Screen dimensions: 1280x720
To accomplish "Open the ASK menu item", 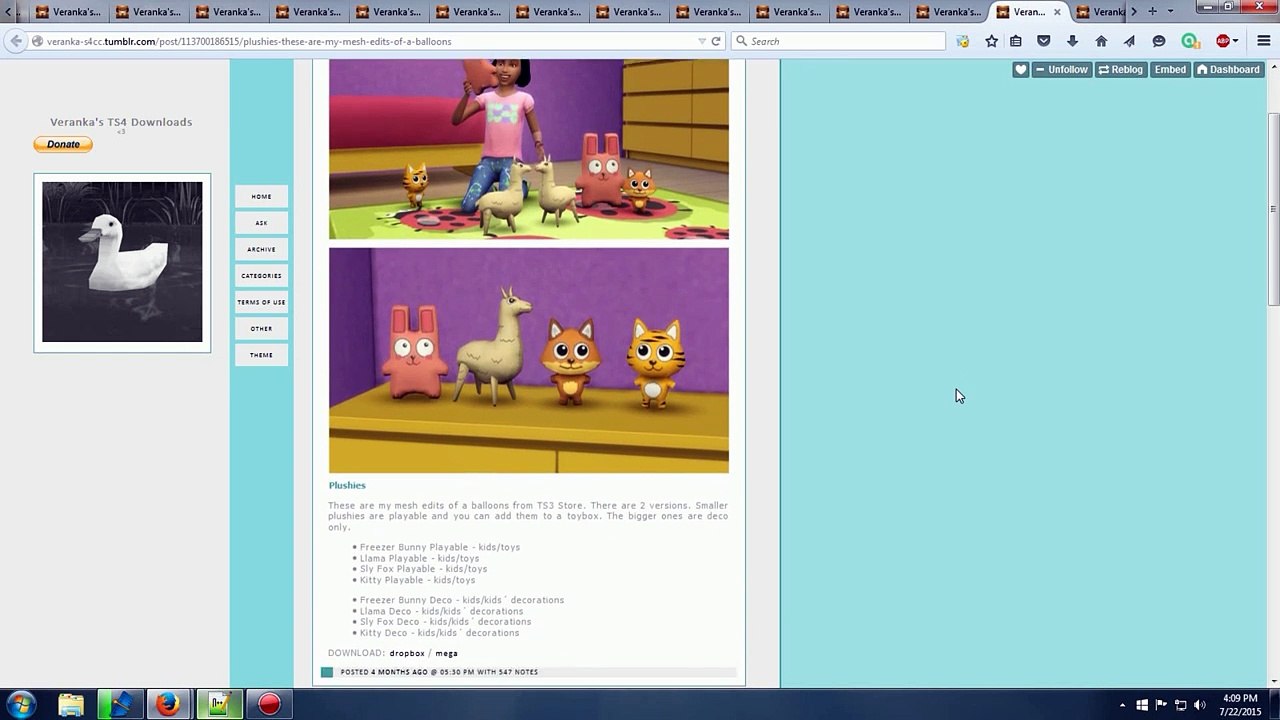I will click(x=261, y=223).
